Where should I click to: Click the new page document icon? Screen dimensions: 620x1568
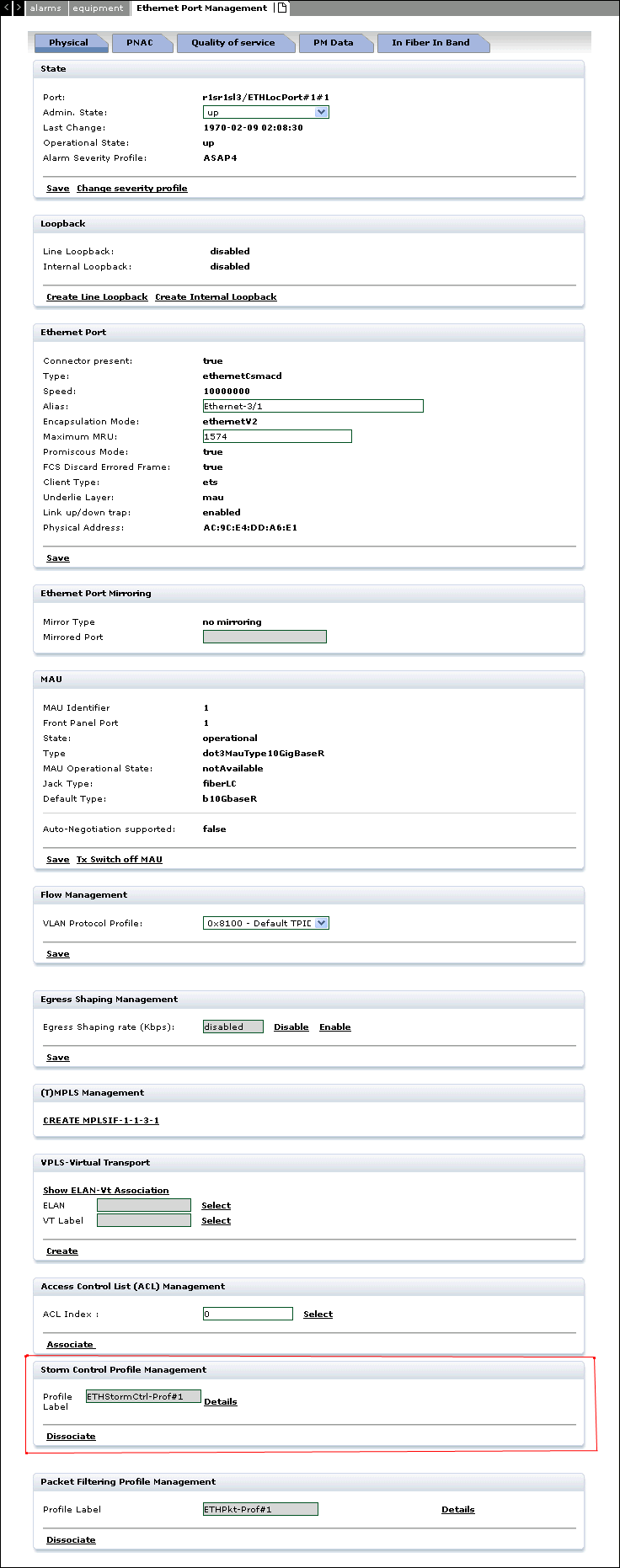283,8
